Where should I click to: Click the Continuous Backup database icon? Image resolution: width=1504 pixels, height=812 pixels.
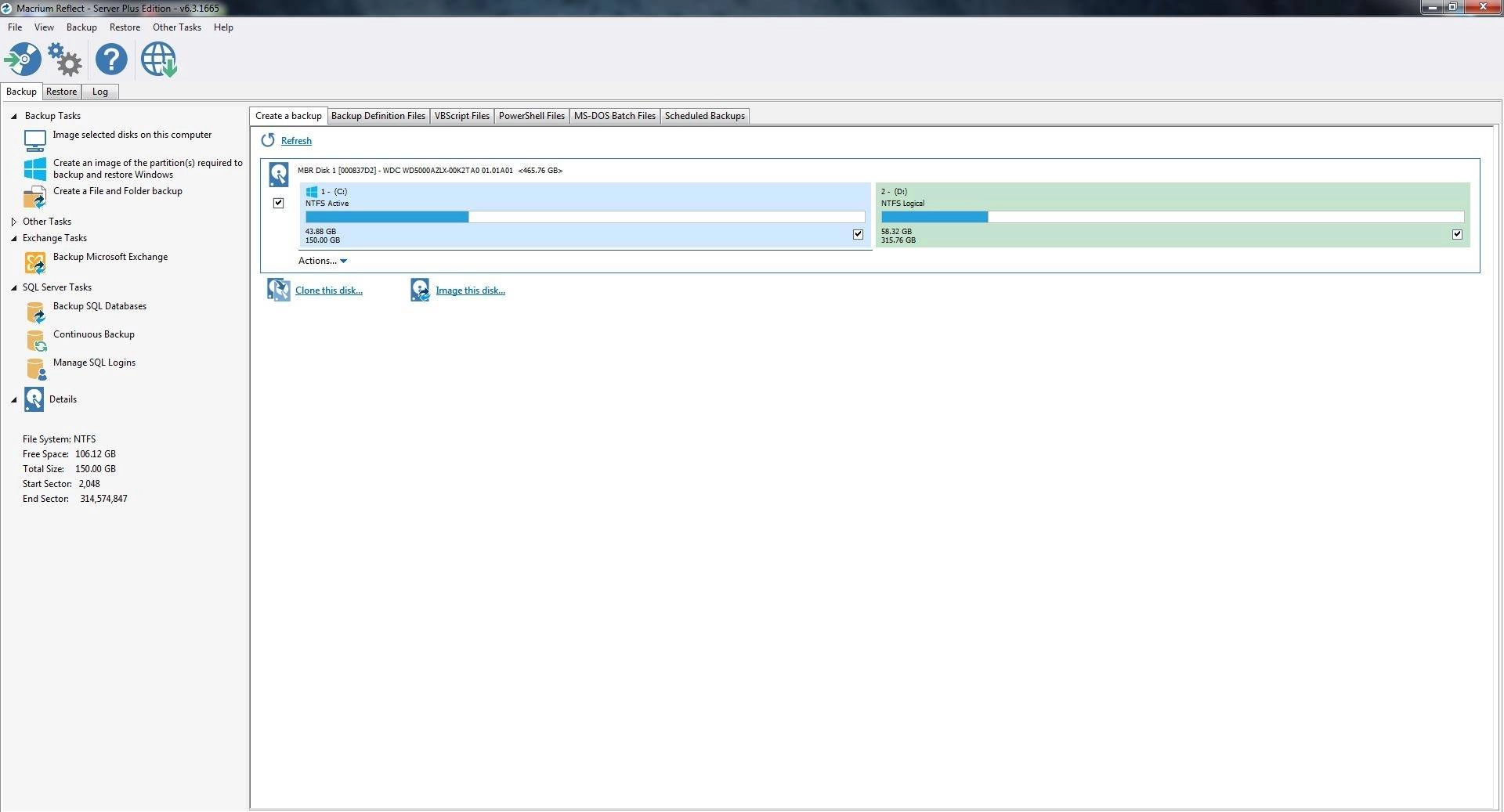(x=36, y=341)
